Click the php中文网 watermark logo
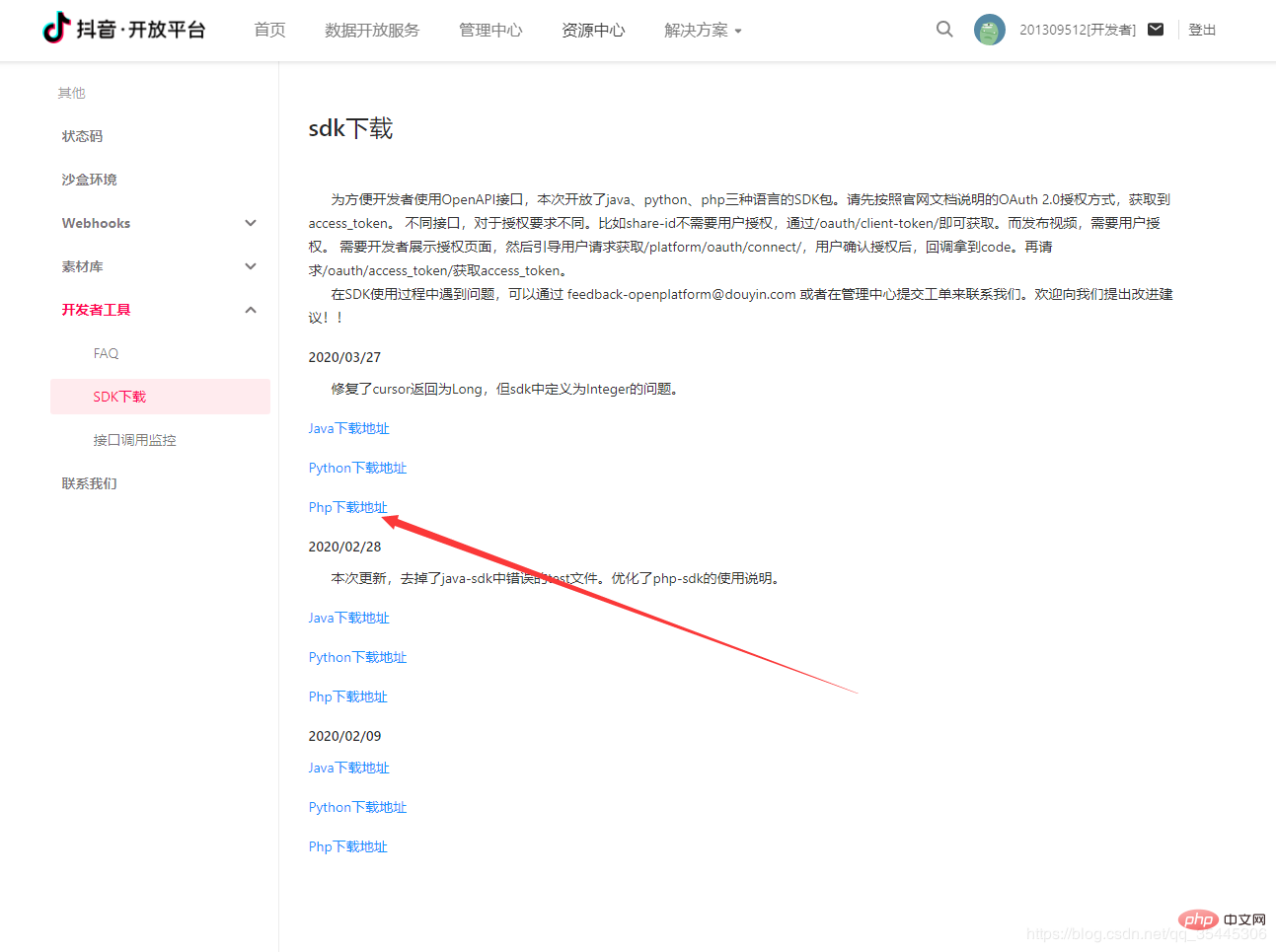The width and height of the screenshot is (1276, 952). (1197, 918)
